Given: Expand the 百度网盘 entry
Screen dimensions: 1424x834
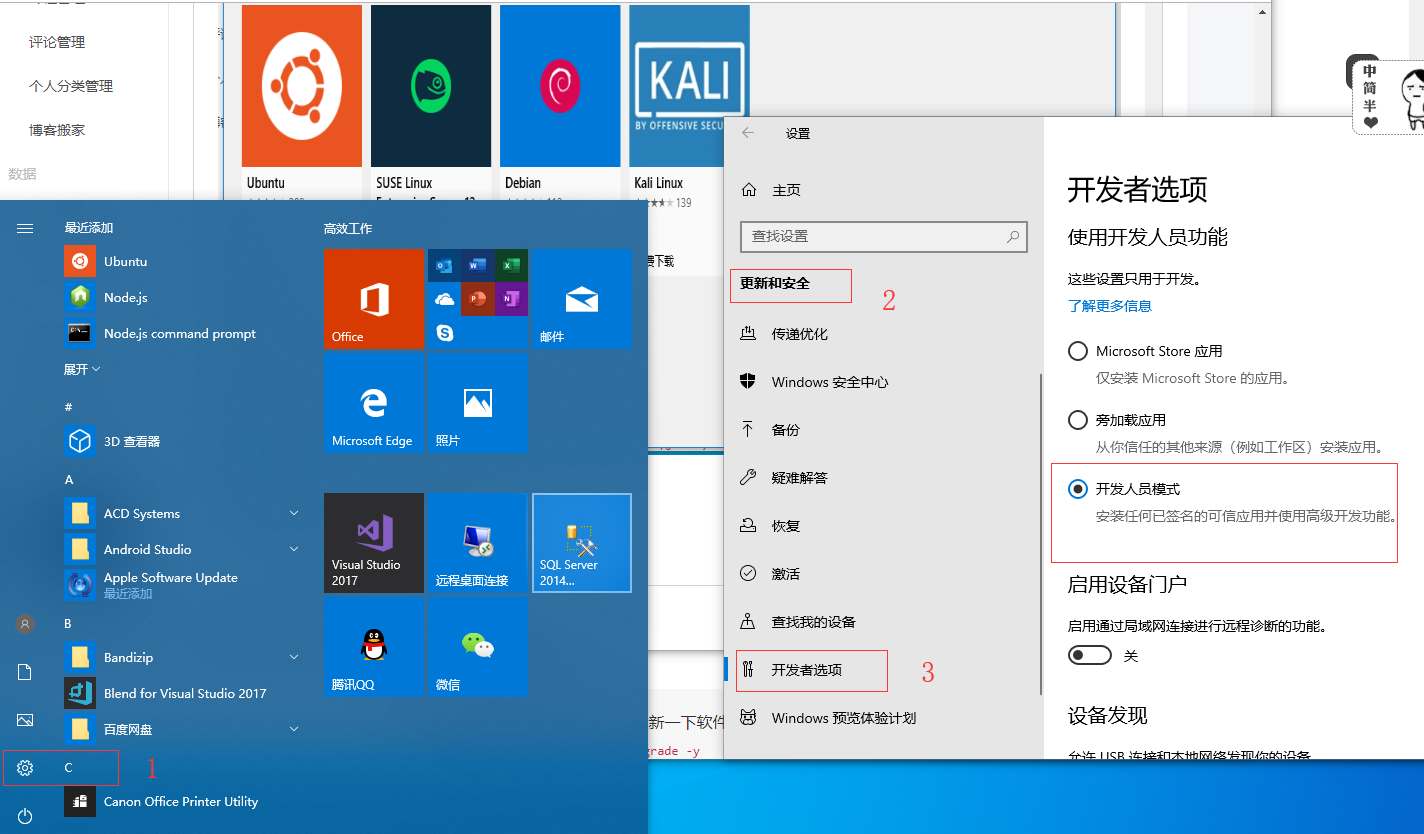Looking at the screenshot, I should (x=294, y=729).
